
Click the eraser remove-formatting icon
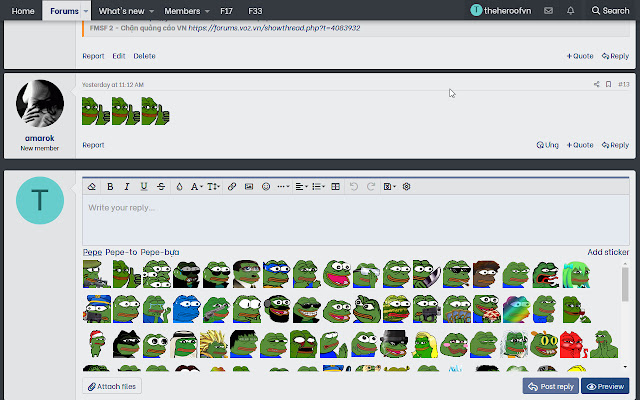(x=92, y=186)
